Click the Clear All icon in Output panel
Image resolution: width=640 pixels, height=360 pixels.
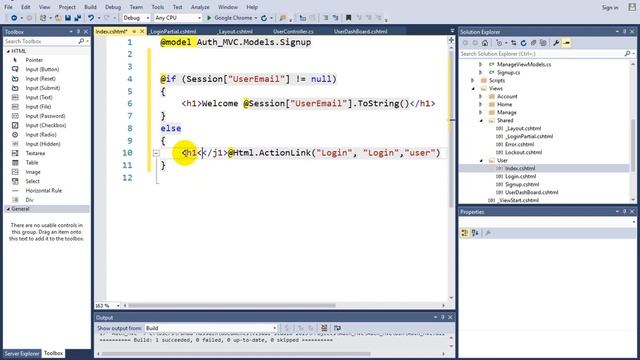(x=324, y=328)
